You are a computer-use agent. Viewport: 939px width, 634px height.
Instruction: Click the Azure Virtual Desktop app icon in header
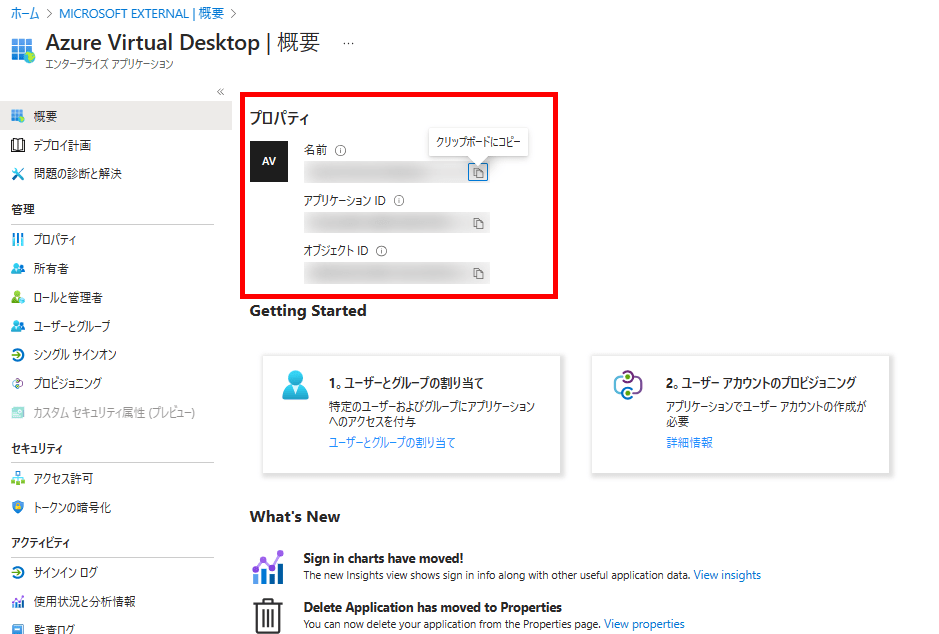pyautogui.click(x=23, y=50)
